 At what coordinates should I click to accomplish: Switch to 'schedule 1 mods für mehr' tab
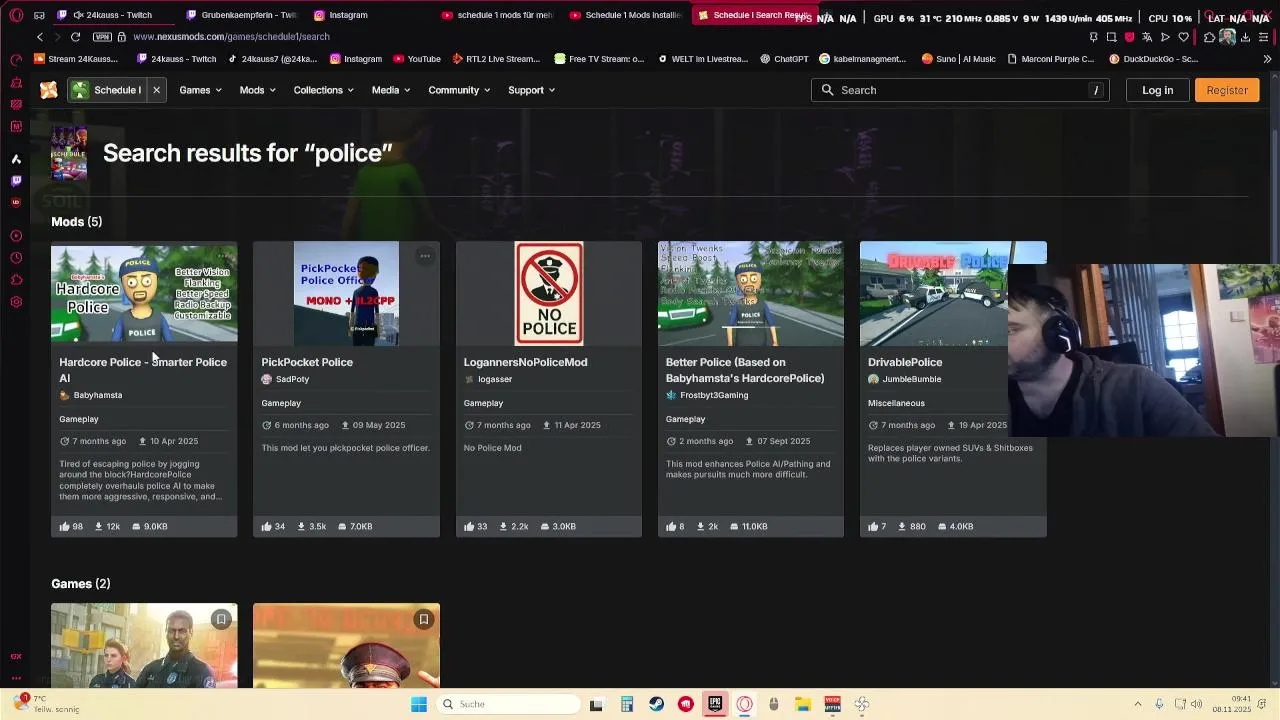pyautogui.click(x=498, y=15)
